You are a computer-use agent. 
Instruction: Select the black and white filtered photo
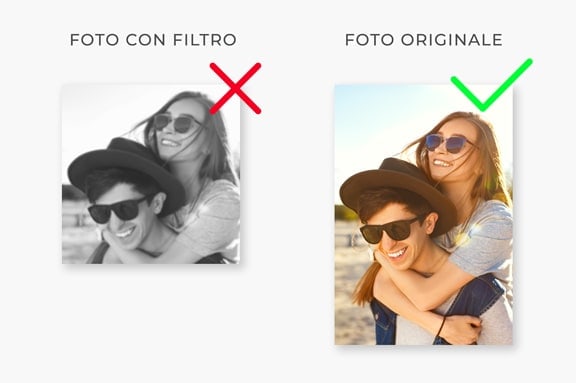[151, 174]
